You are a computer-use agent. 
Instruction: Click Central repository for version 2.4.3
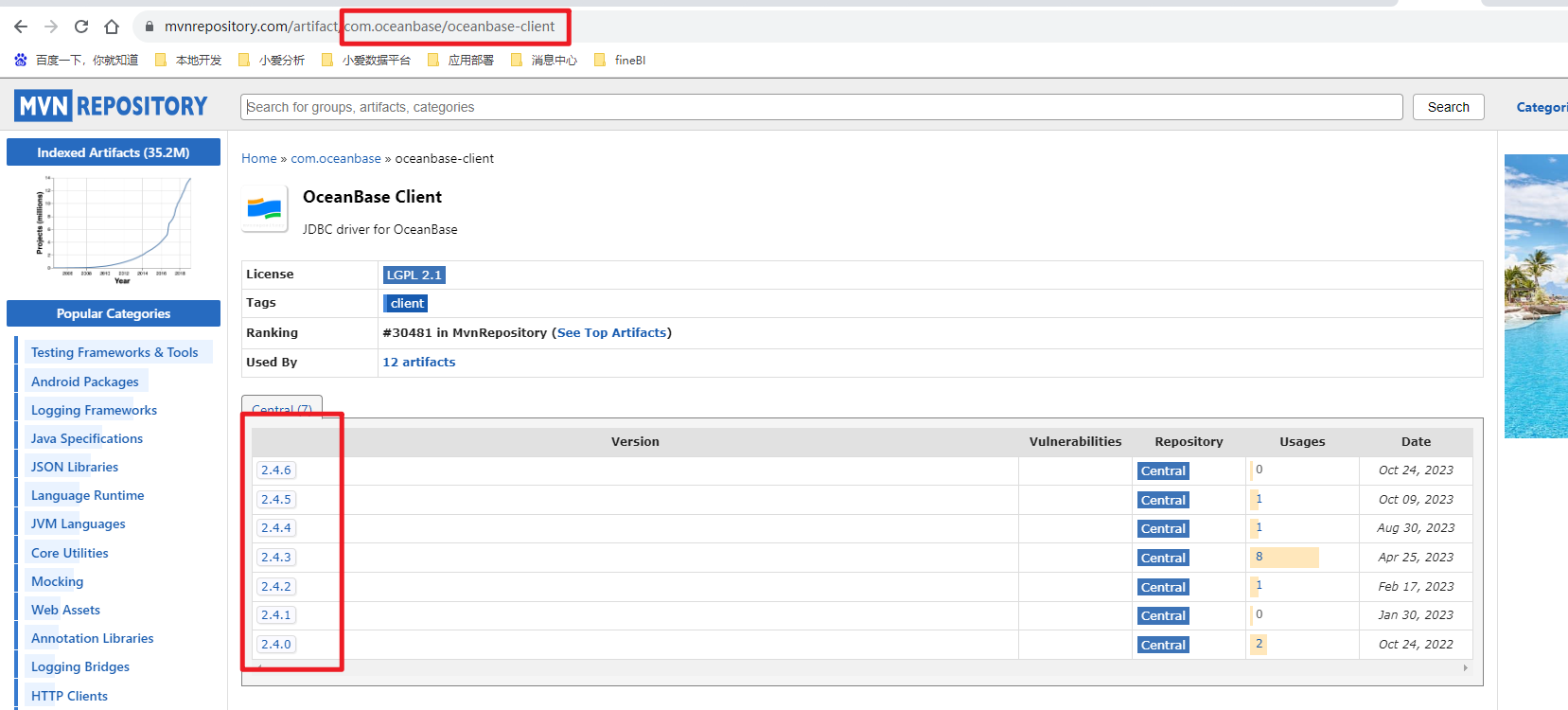[x=1163, y=559]
